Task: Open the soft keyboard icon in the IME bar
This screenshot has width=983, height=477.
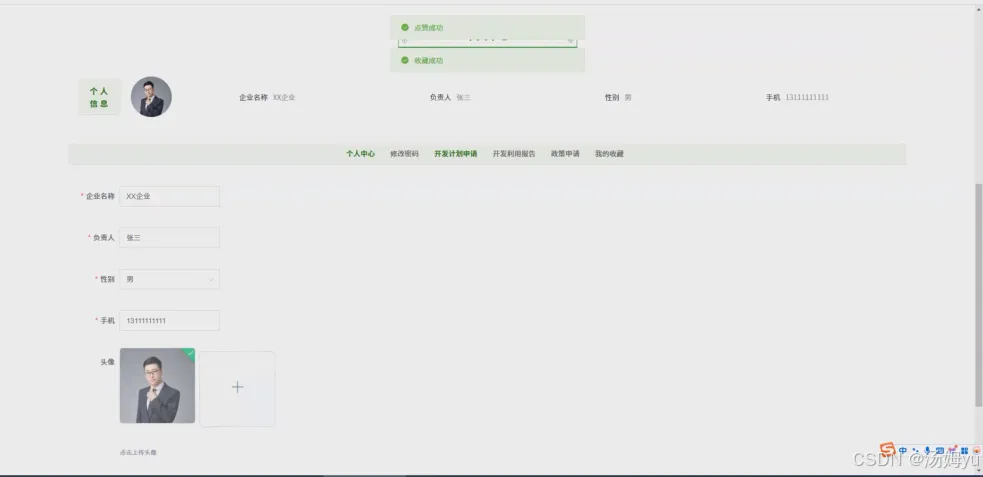Action: 940,451
